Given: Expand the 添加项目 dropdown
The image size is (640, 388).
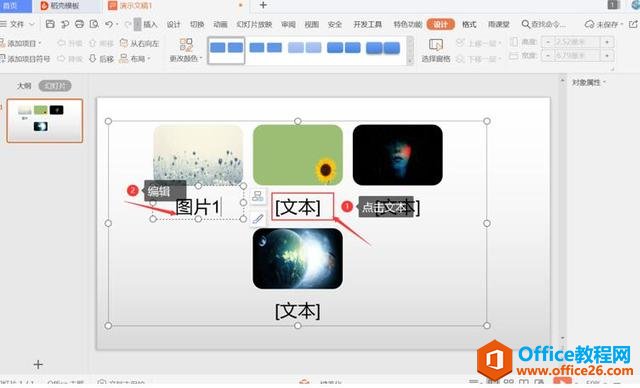Looking at the screenshot, I should 40,43.
